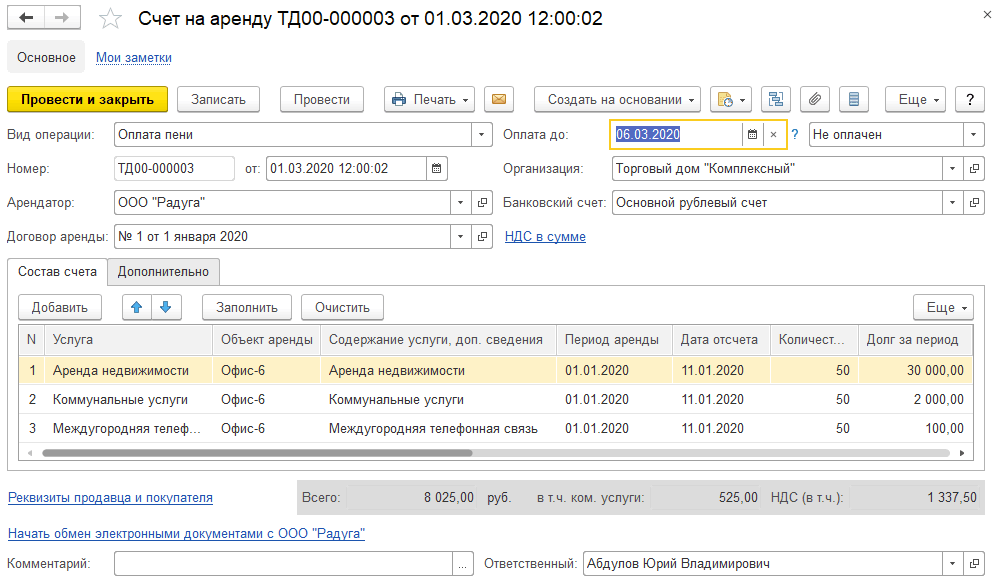Screen dimensions: 1000x586
Task: Open Организация record card
Action: [974, 168]
